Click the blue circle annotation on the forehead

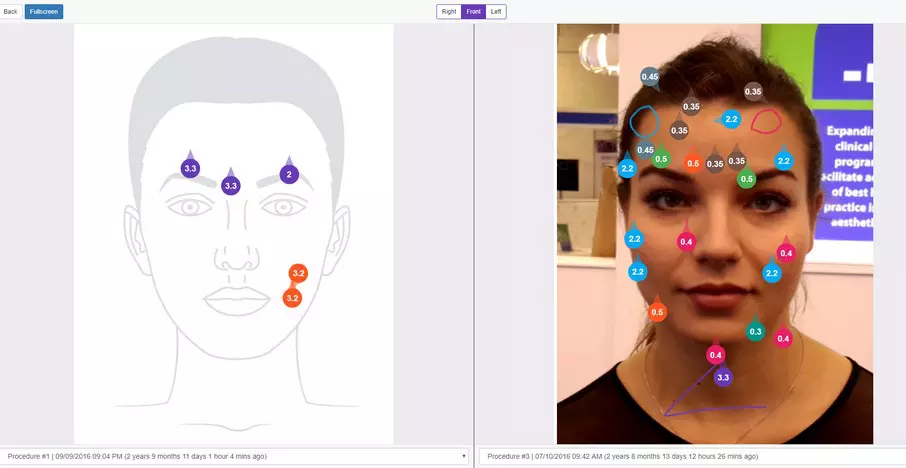click(x=645, y=122)
